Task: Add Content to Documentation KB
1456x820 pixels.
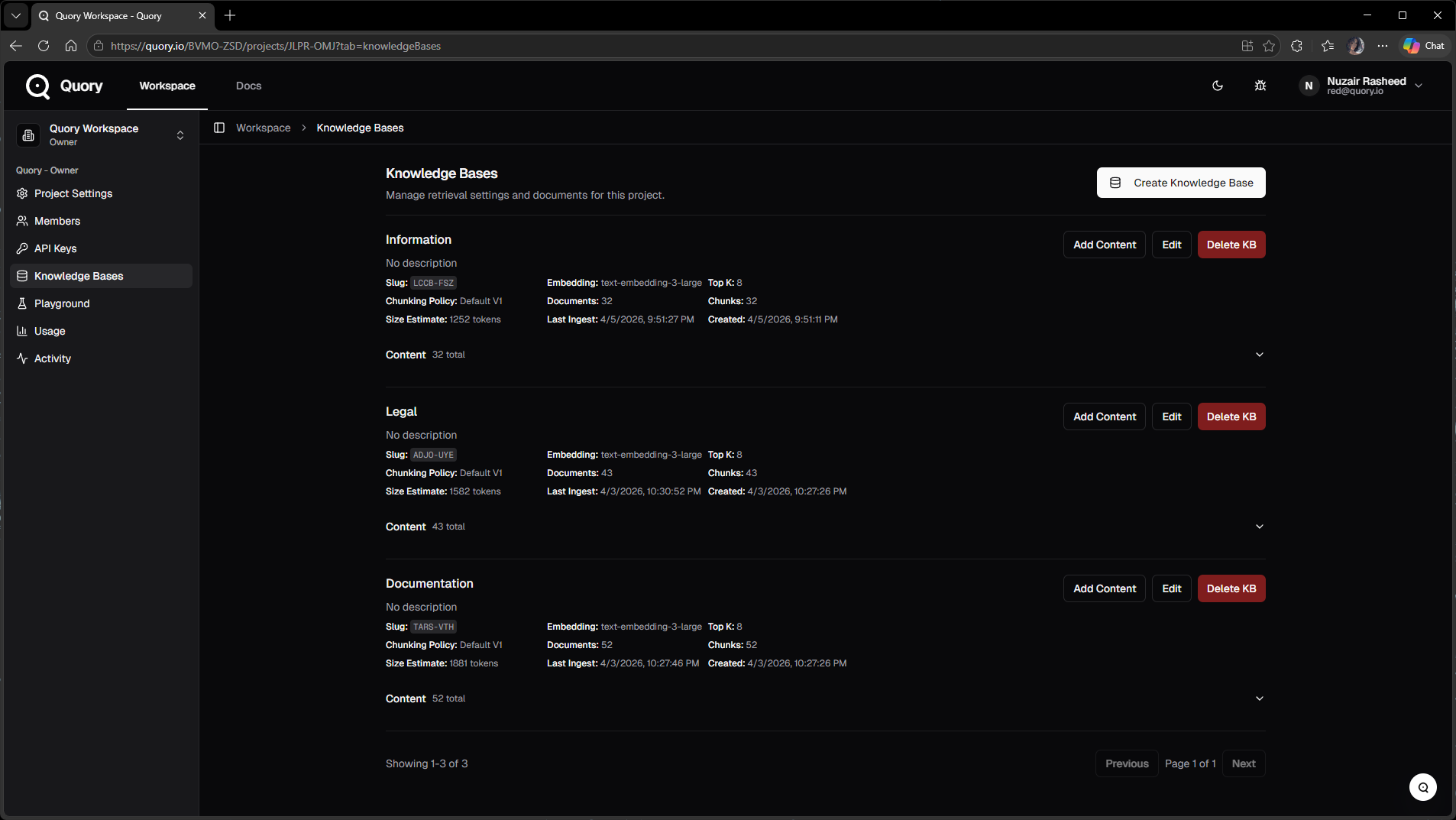Action: click(1105, 588)
